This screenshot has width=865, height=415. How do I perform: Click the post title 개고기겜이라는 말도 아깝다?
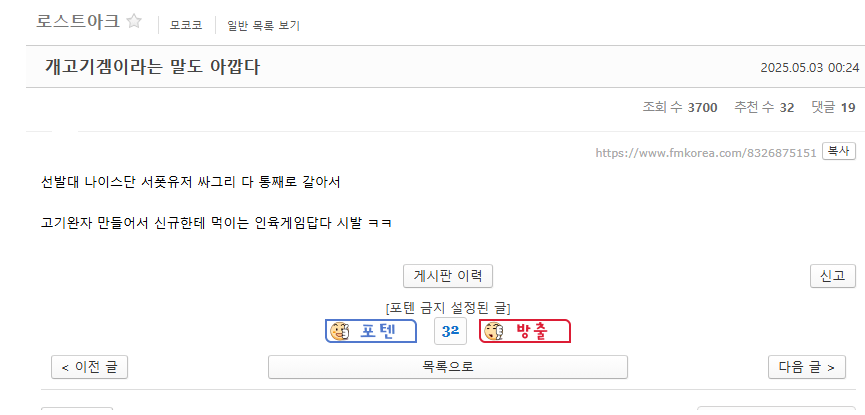coord(153,67)
